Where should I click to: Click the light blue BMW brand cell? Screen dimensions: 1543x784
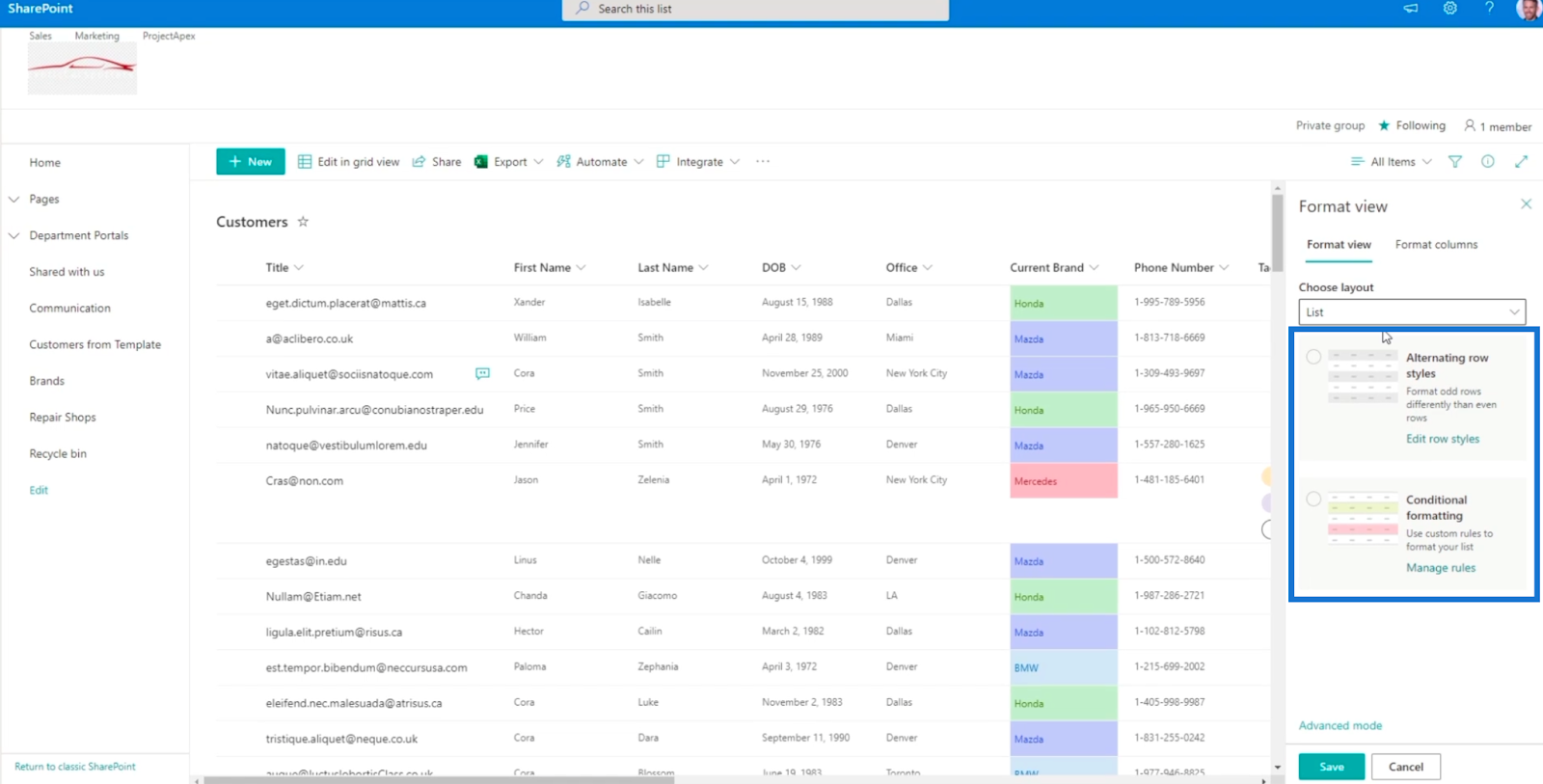(1064, 667)
